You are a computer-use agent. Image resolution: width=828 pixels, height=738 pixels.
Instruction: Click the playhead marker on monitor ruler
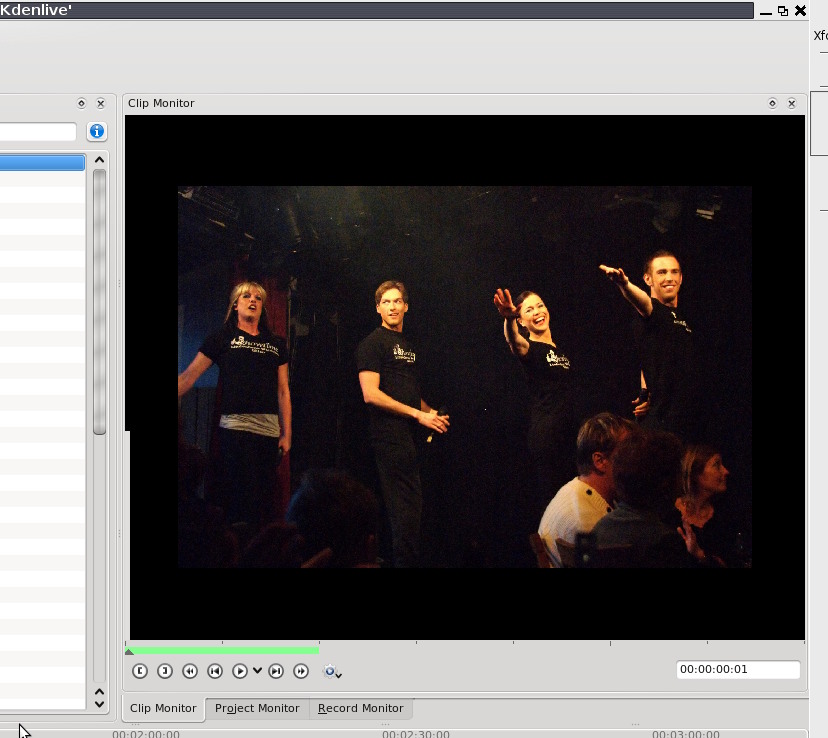(x=129, y=651)
